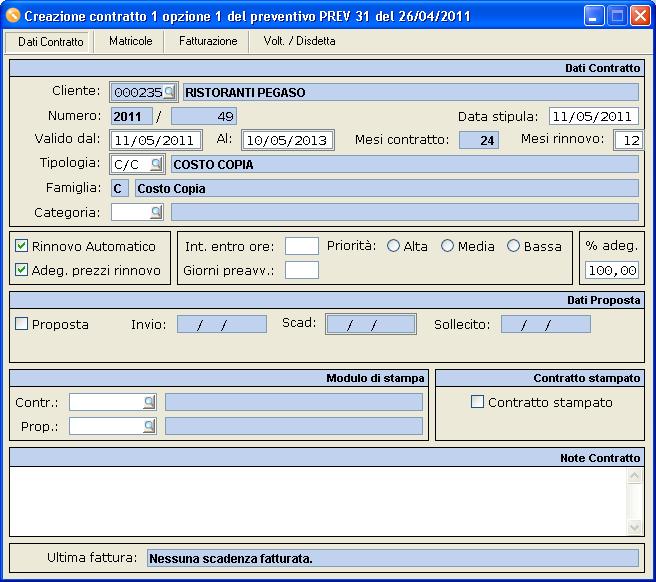Click the Contr. module code field
Image resolution: width=656 pixels, height=582 pixels.
(106, 402)
